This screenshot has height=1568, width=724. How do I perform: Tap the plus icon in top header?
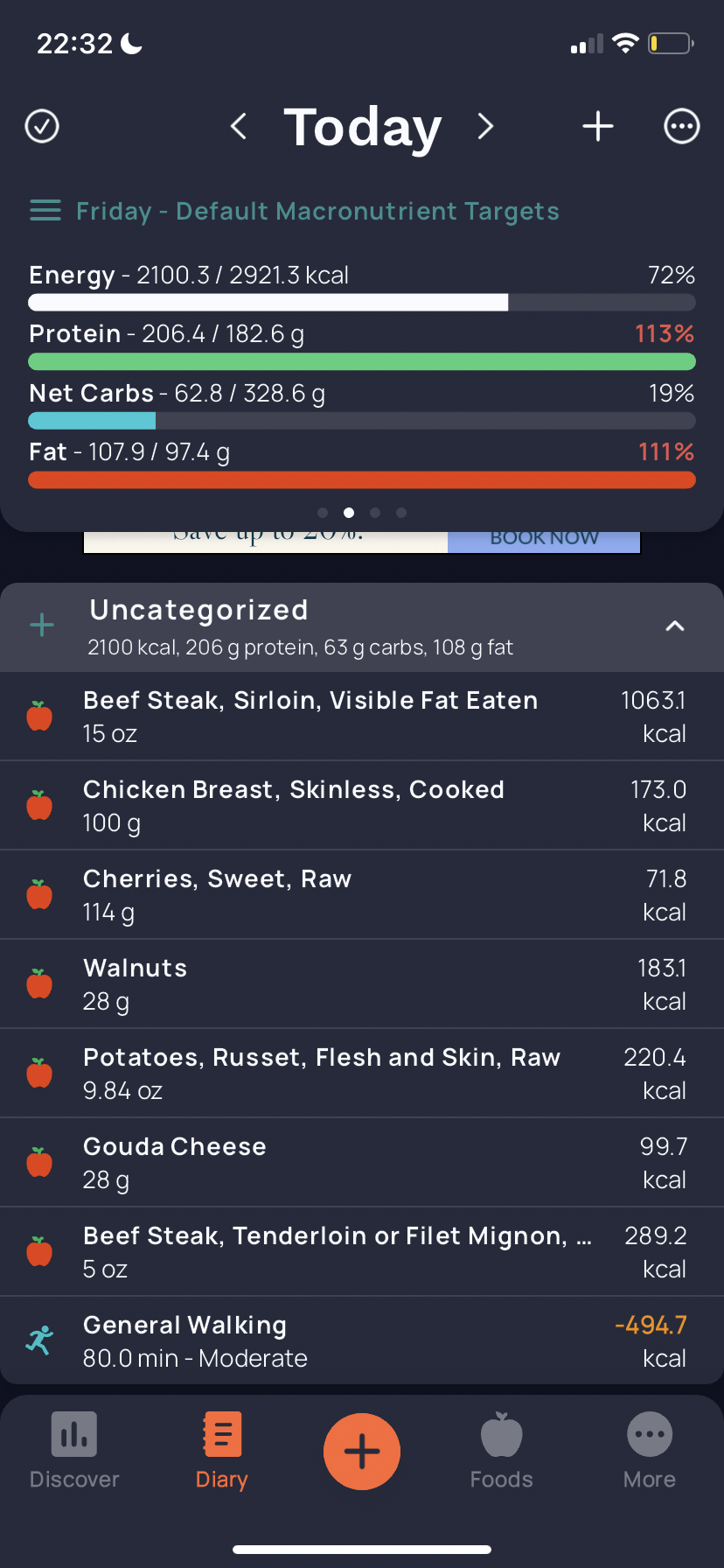[598, 126]
